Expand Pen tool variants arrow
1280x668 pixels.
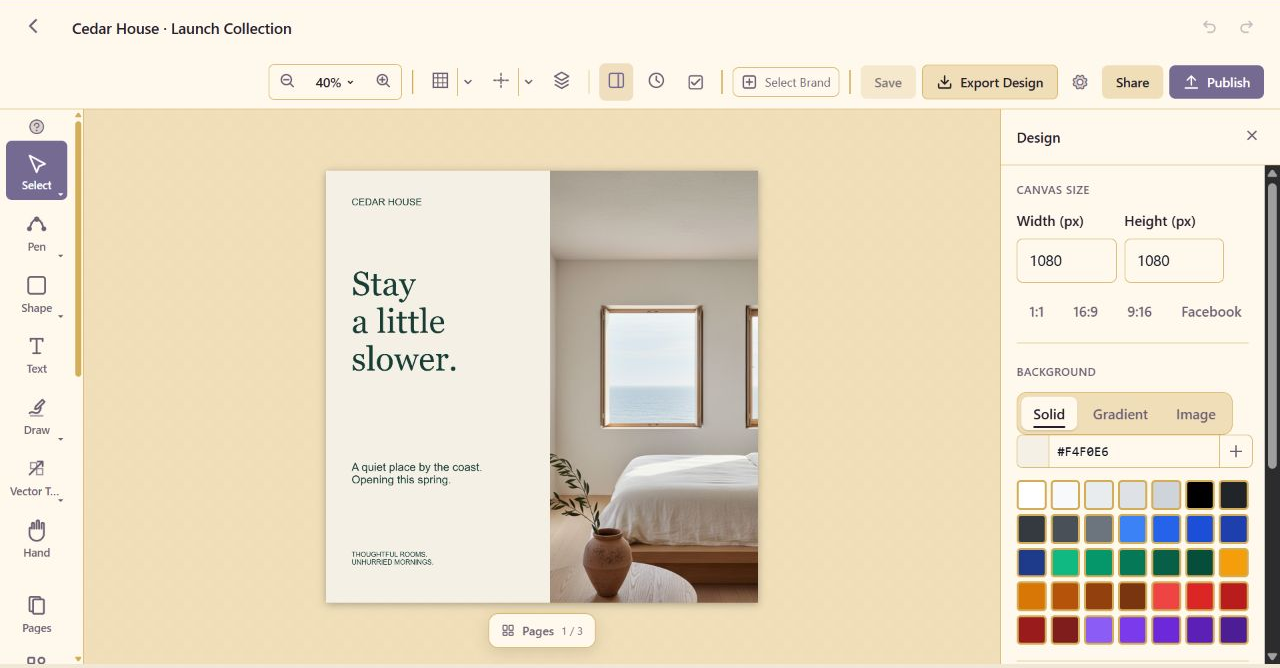pos(61,256)
